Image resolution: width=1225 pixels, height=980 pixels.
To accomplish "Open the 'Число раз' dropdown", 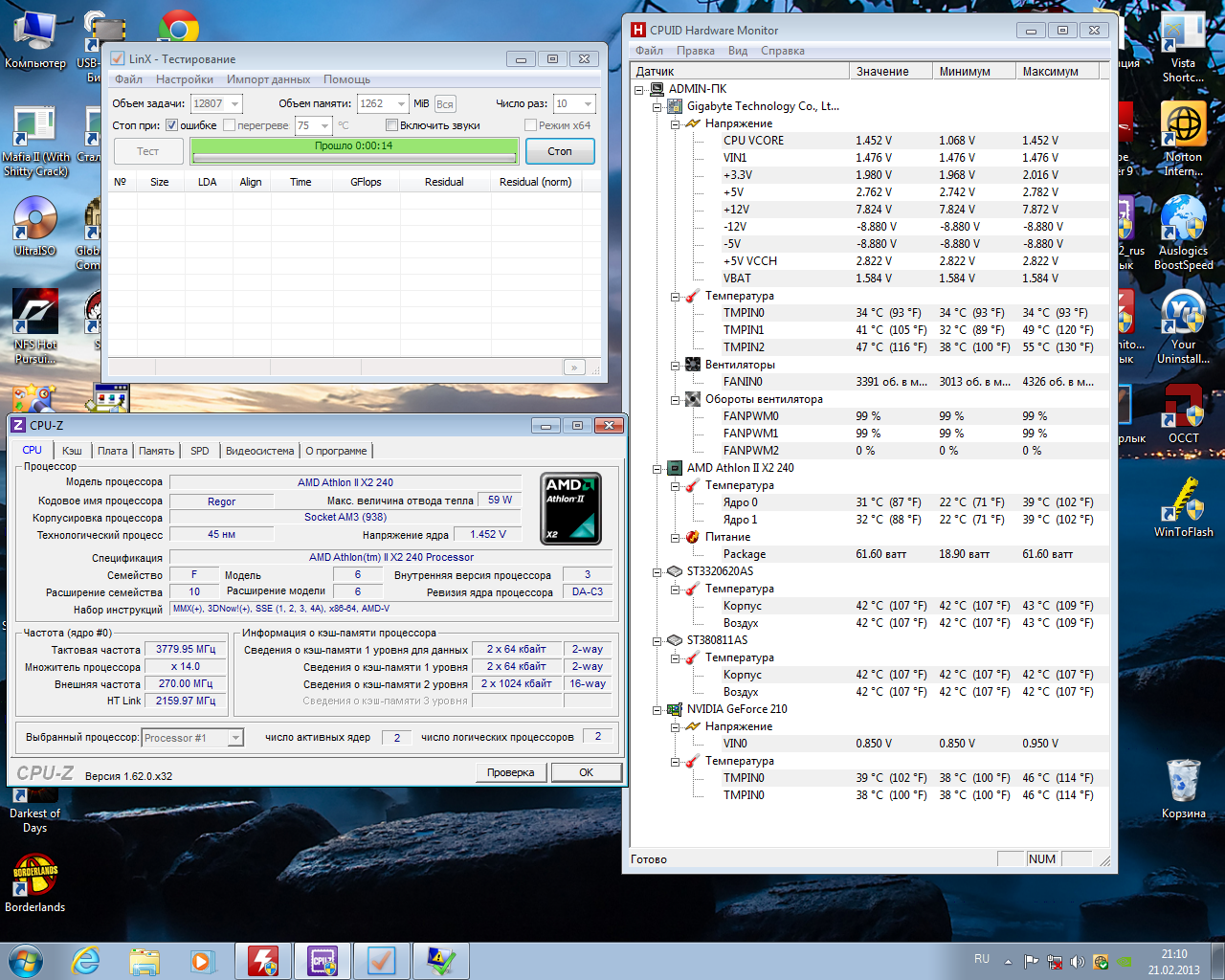I will coord(587,103).
